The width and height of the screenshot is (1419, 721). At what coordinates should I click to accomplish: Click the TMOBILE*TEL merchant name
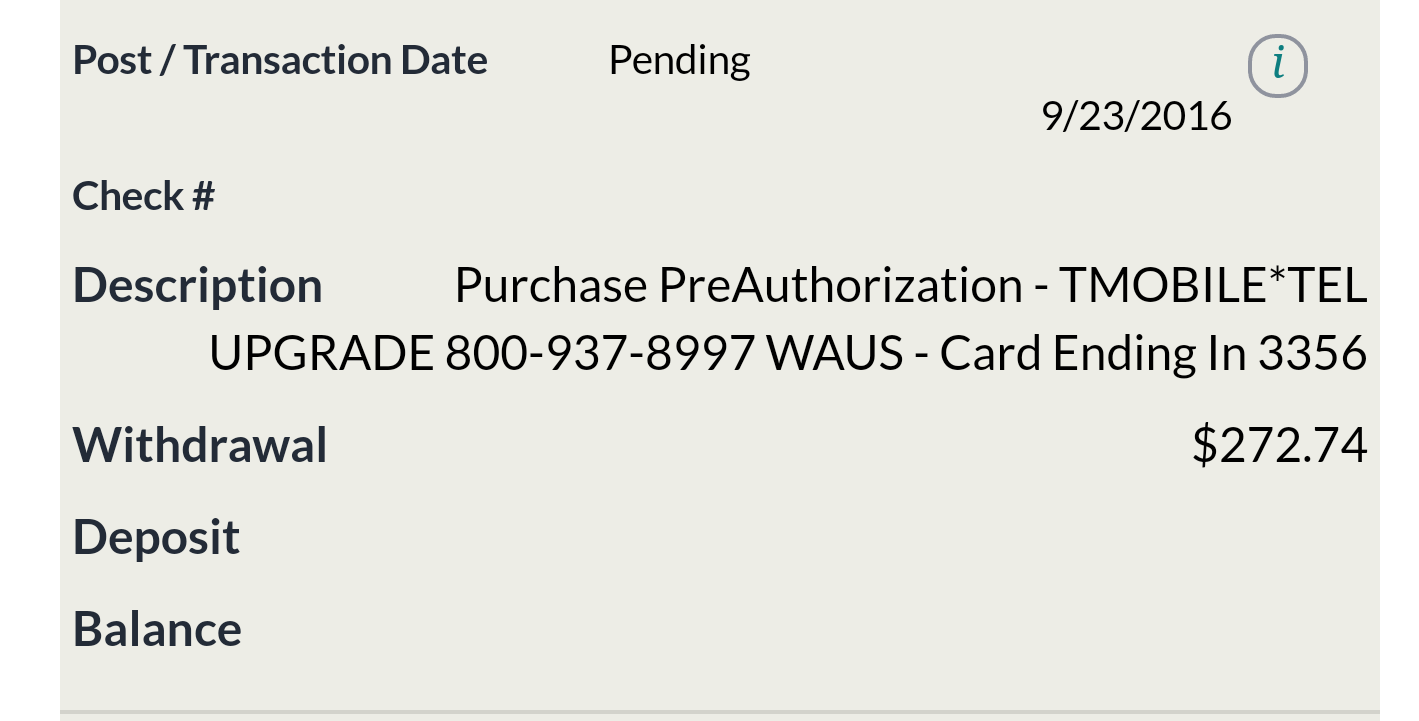[x=1212, y=286]
